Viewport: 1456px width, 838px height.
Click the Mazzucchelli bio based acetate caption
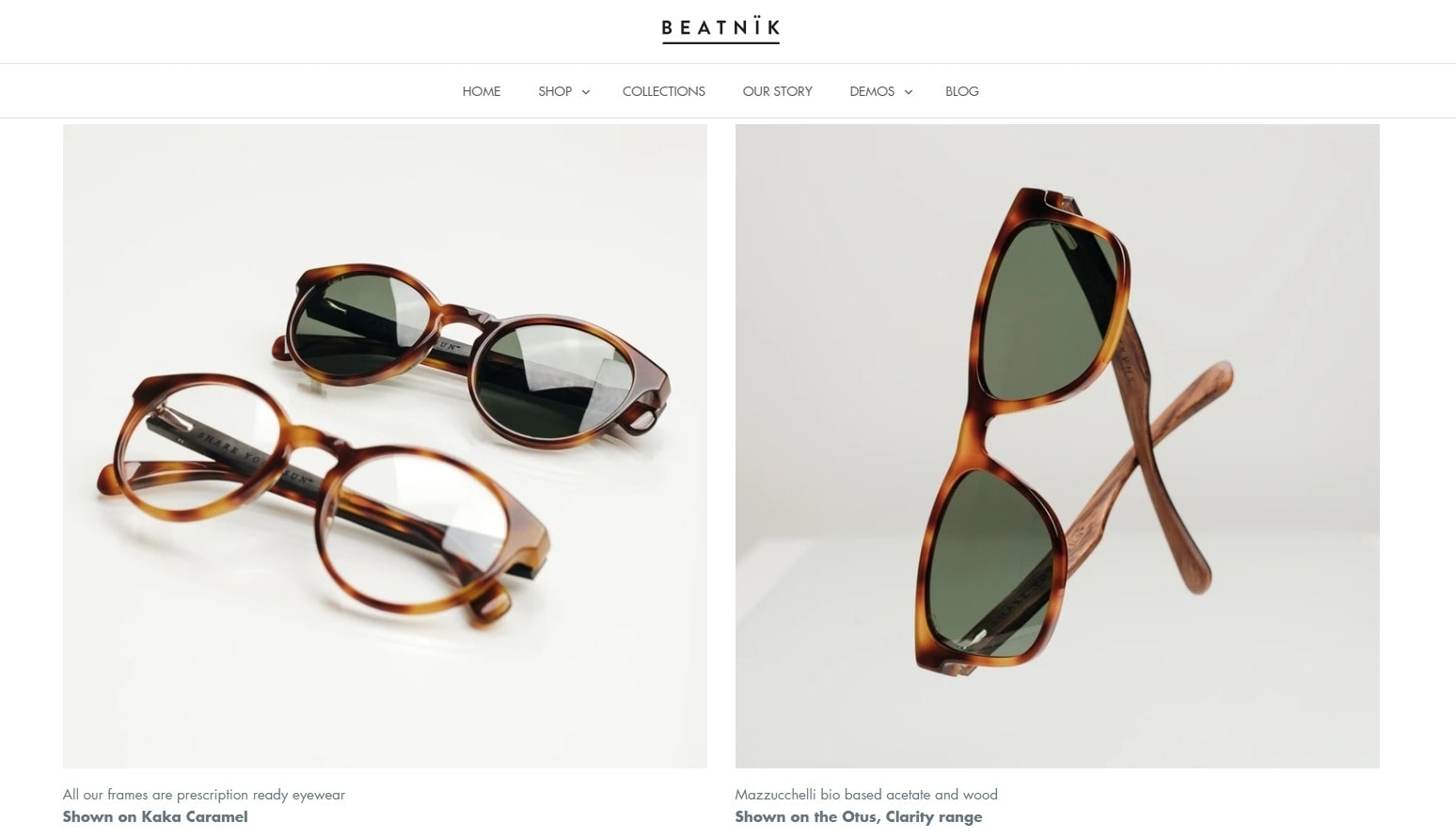point(866,795)
